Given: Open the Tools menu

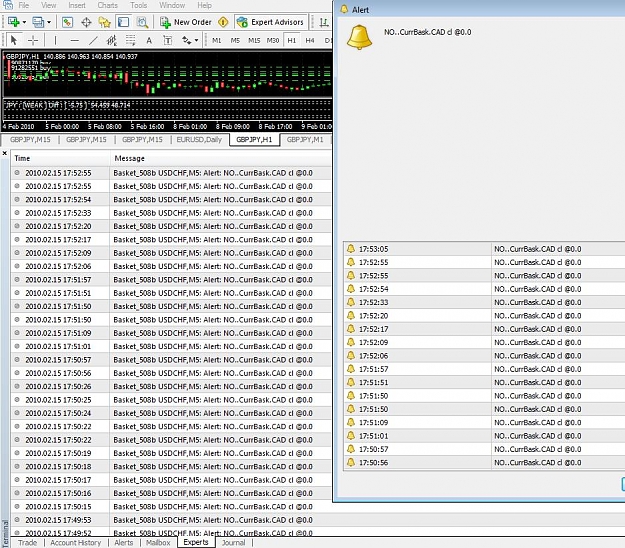Looking at the screenshot, I should coord(138,5).
